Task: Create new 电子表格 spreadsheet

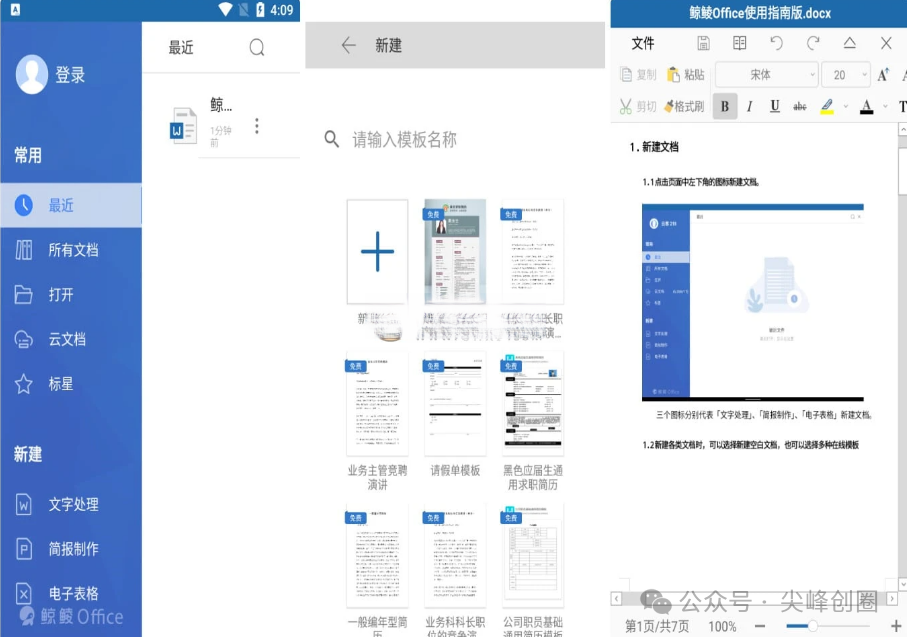Action: tap(71, 593)
